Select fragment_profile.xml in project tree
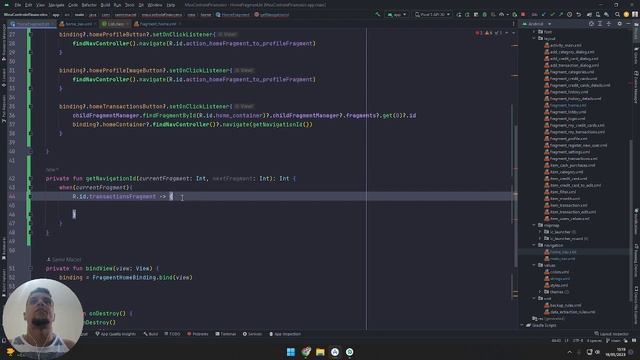The height and width of the screenshot is (360, 640). [x=566, y=138]
